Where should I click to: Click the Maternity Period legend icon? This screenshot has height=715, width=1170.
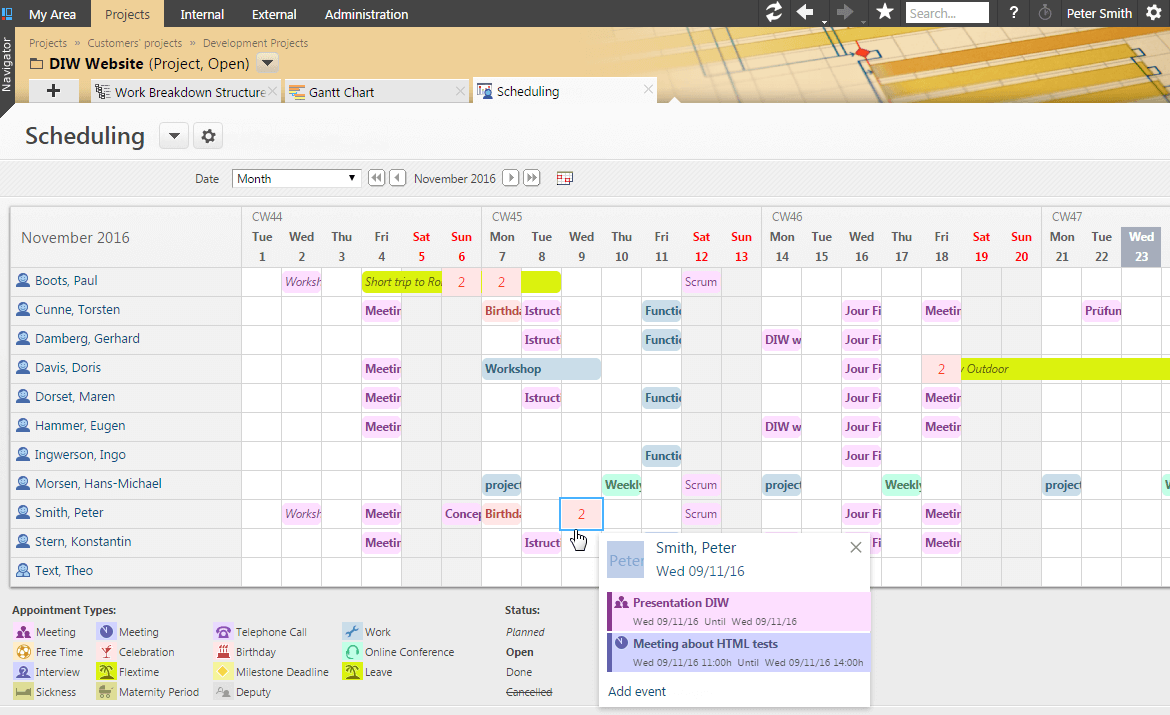[x=106, y=693]
